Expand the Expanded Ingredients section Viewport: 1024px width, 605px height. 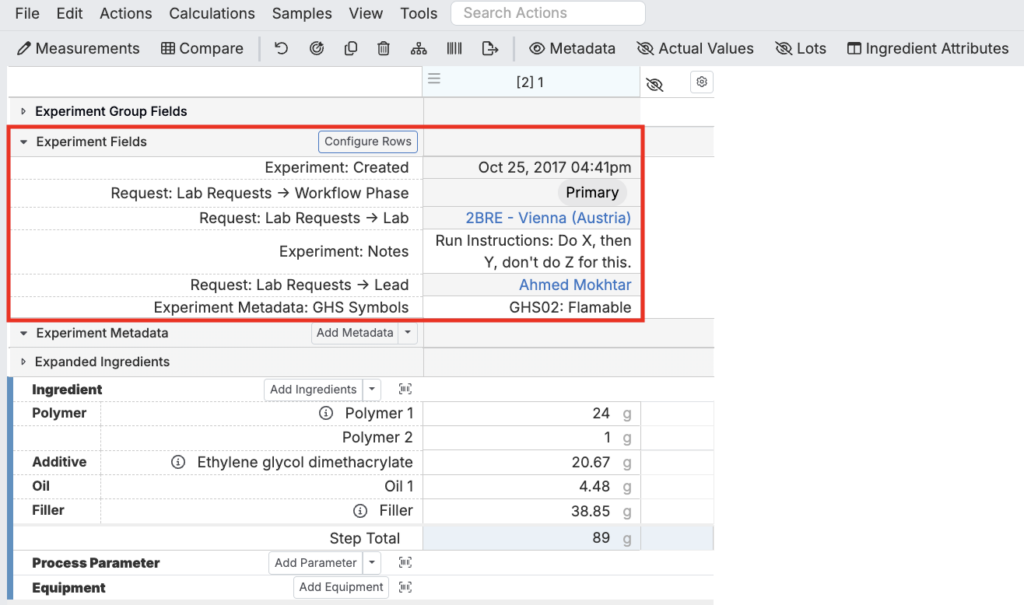24,362
